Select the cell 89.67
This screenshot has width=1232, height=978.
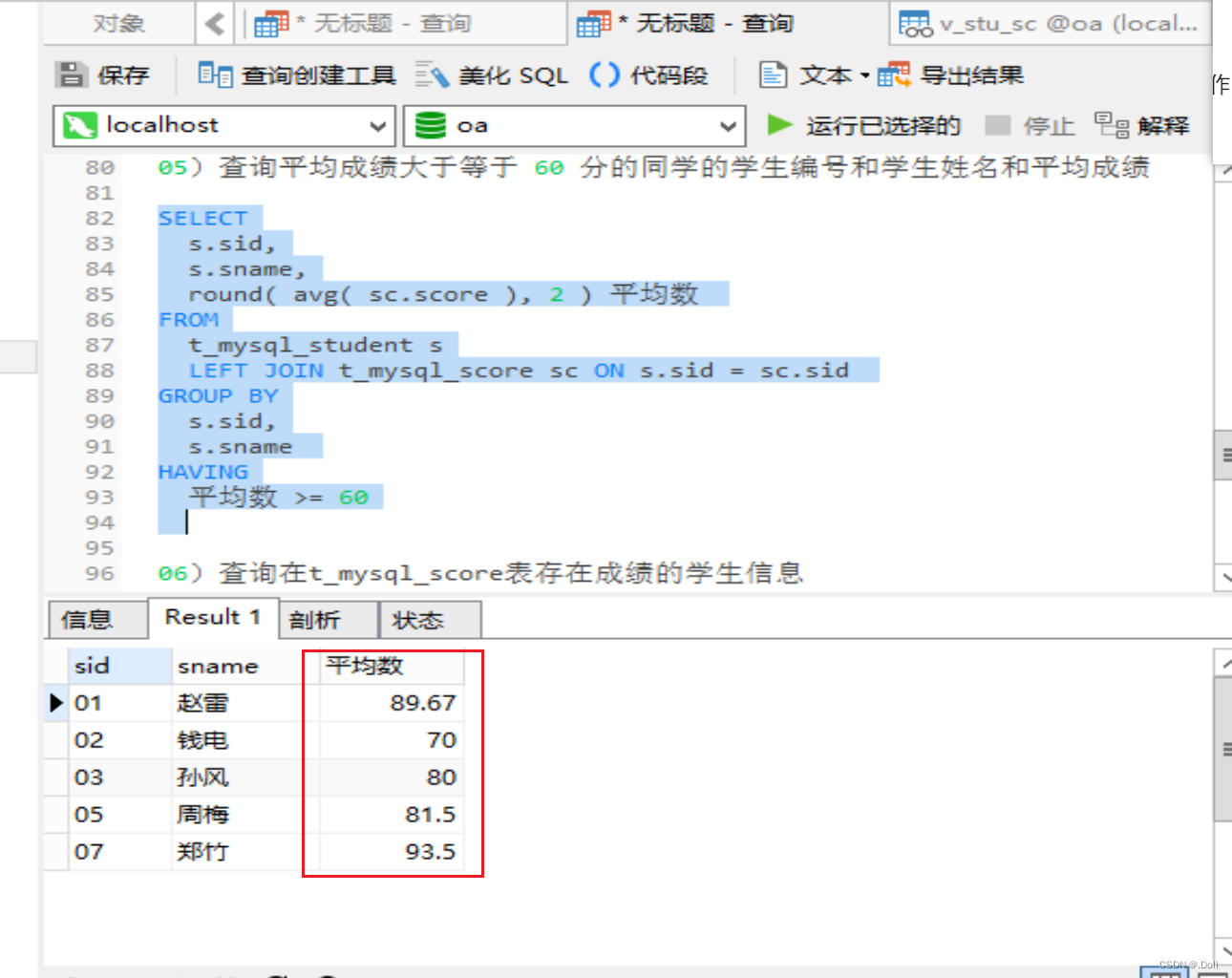391,703
